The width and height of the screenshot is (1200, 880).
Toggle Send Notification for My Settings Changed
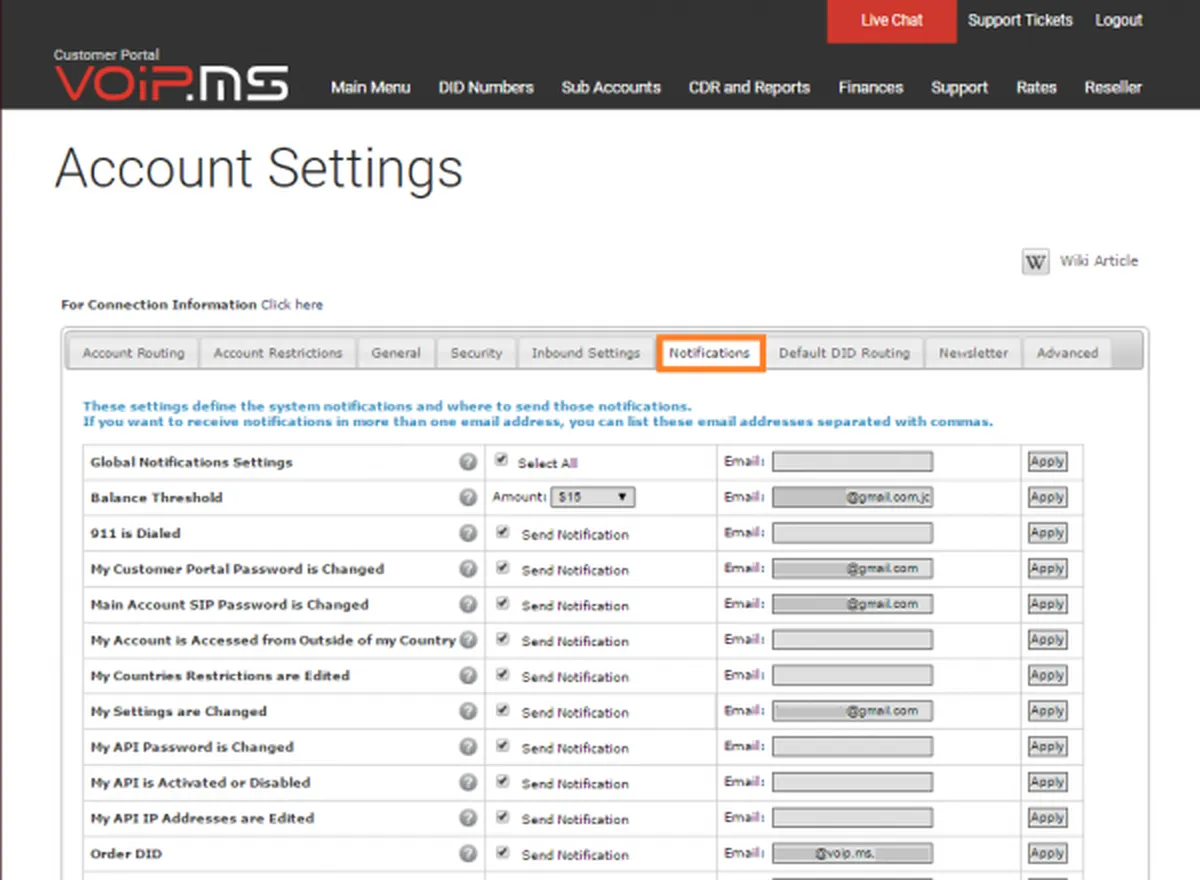click(x=502, y=710)
